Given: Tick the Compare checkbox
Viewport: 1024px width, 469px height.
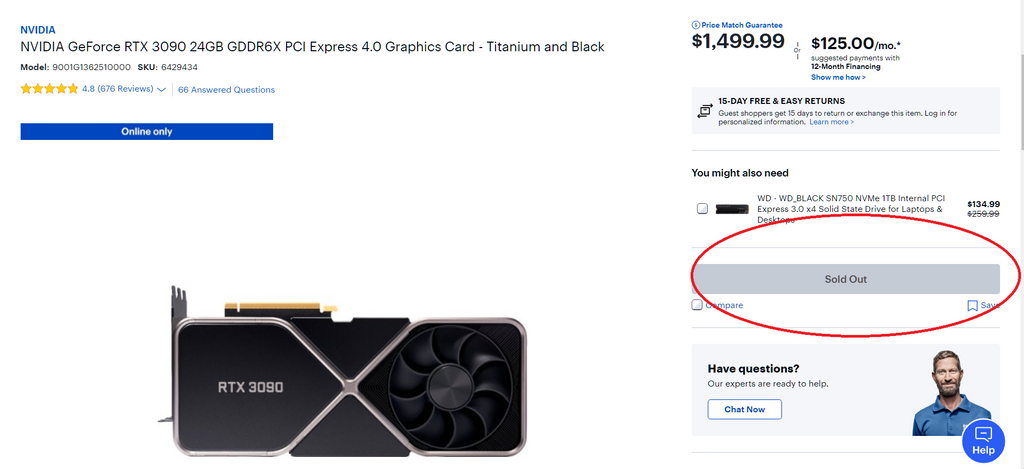Looking at the screenshot, I should click(697, 305).
